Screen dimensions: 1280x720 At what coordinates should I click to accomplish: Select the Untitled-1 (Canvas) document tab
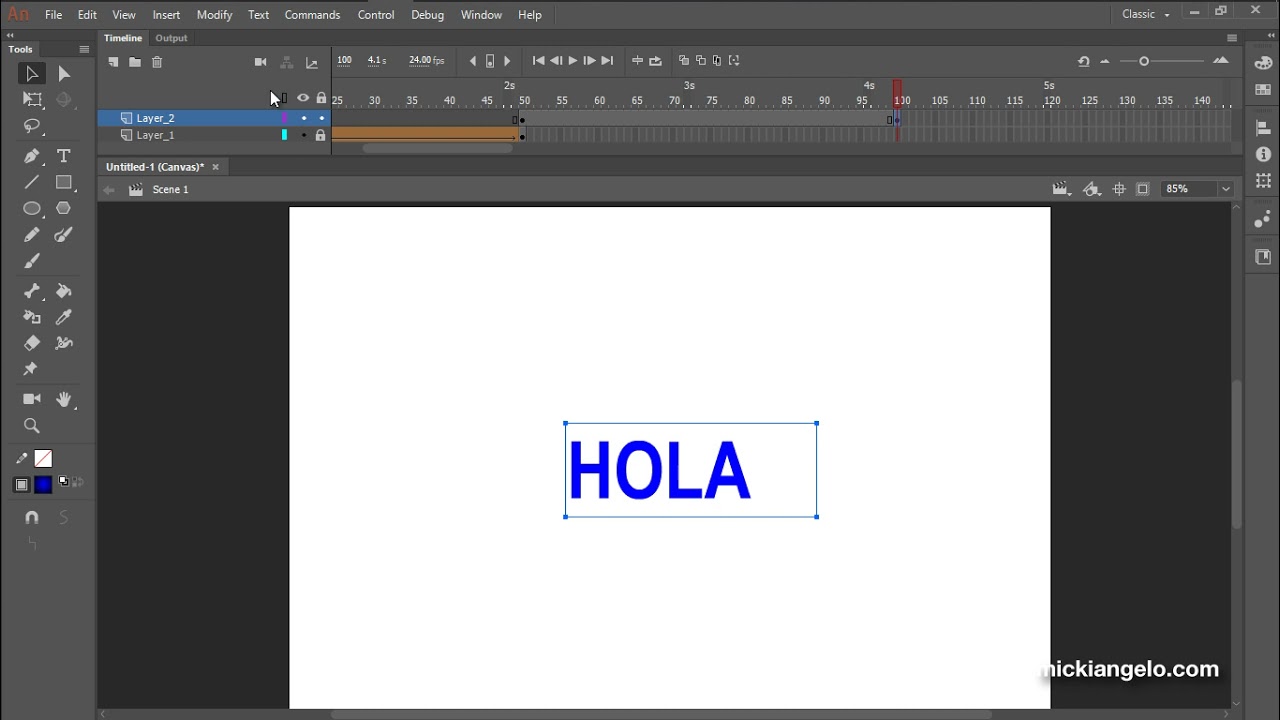tap(155, 167)
